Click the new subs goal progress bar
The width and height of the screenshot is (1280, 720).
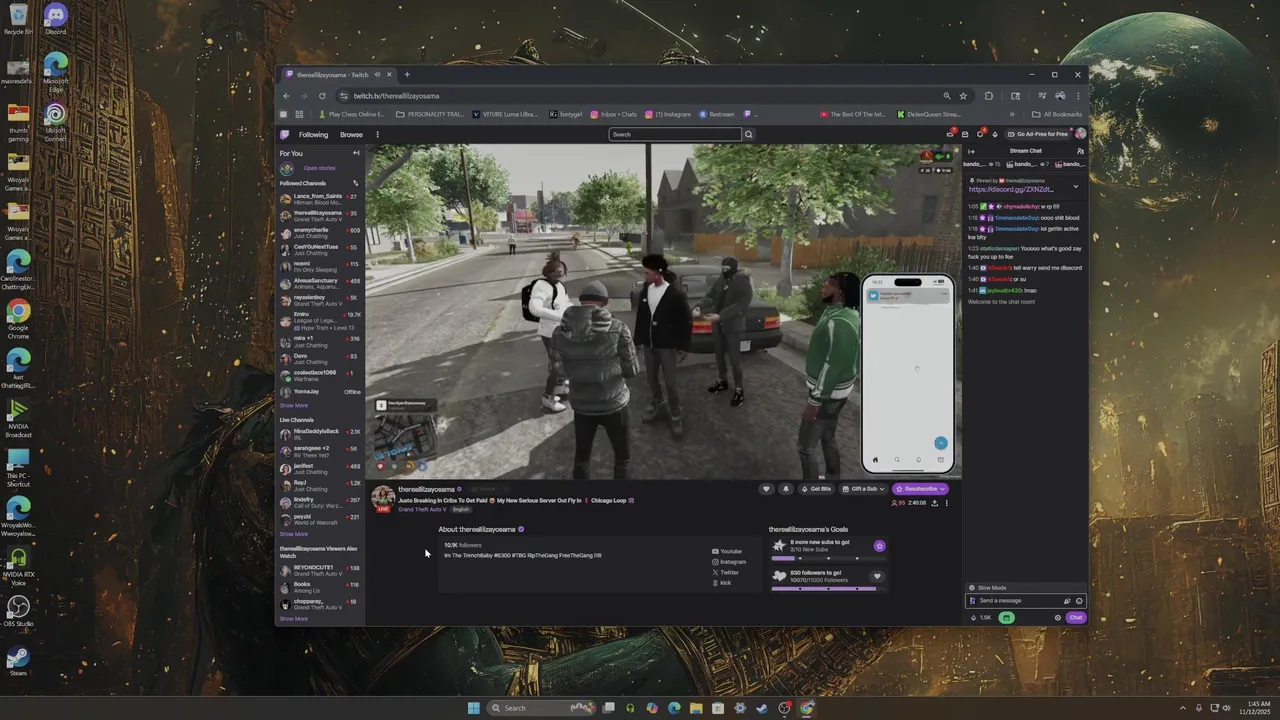click(x=828, y=558)
